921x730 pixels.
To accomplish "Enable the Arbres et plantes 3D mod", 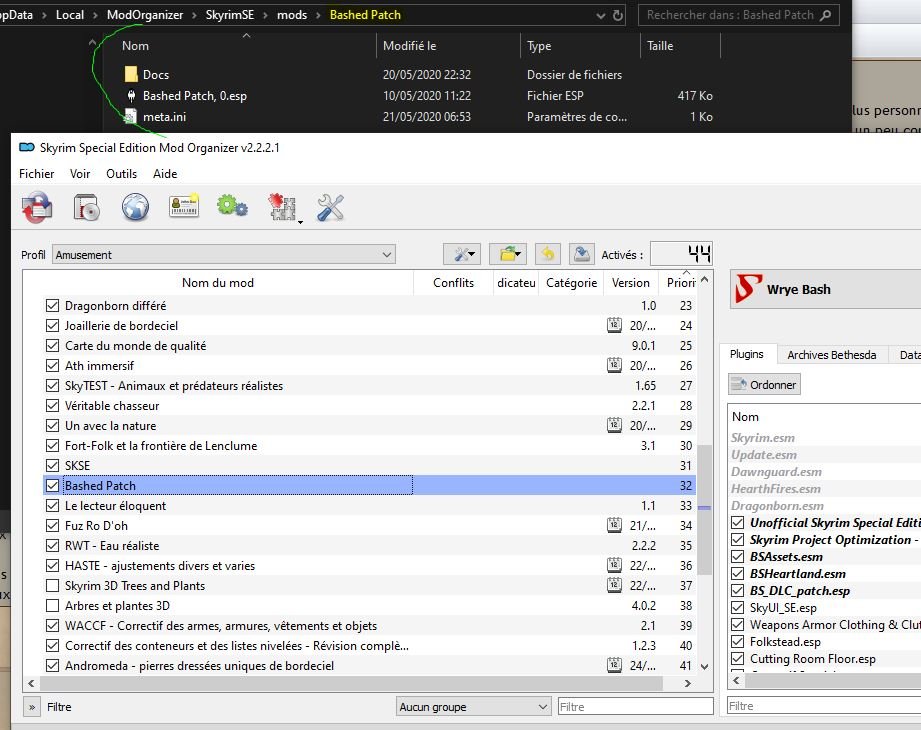I will [52, 605].
